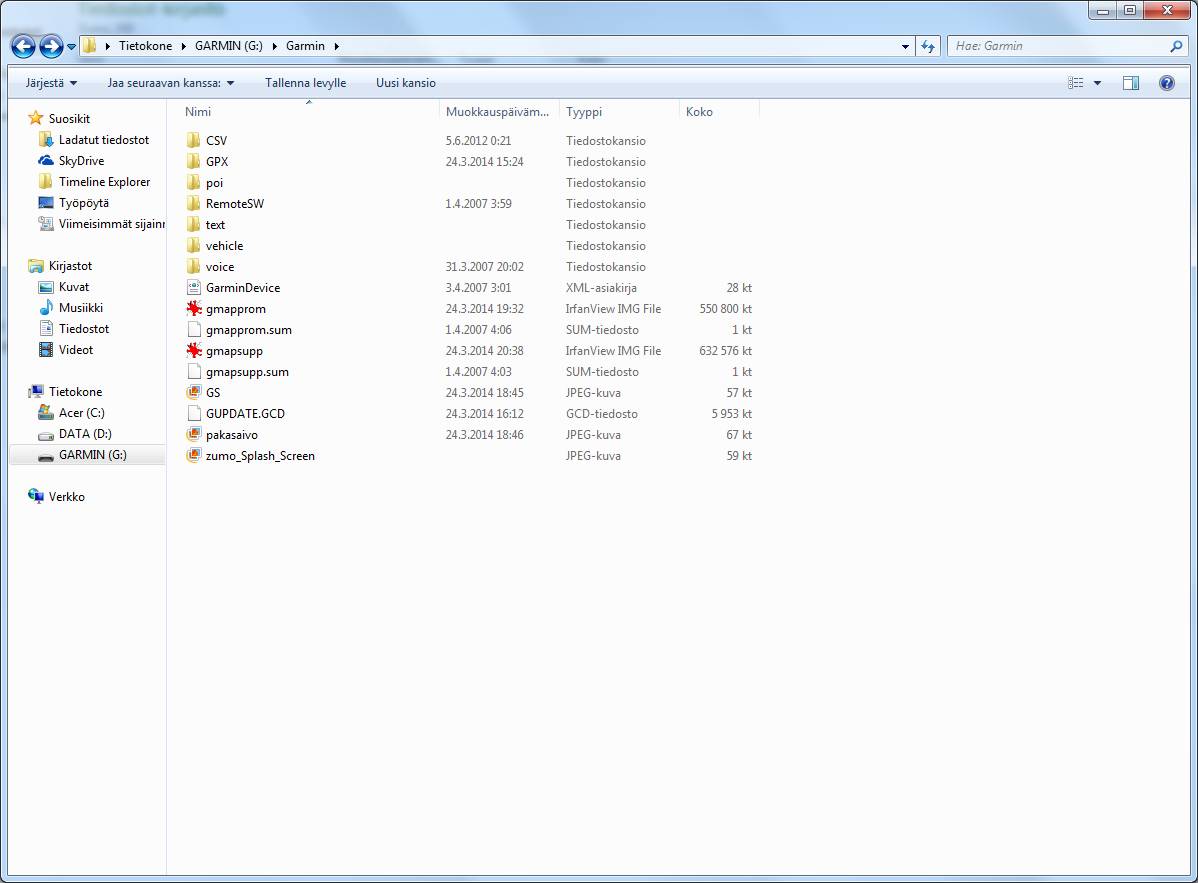Open the view options dropdown arrow
Image resolution: width=1198 pixels, height=883 pixels.
[x=1097, y=82]
